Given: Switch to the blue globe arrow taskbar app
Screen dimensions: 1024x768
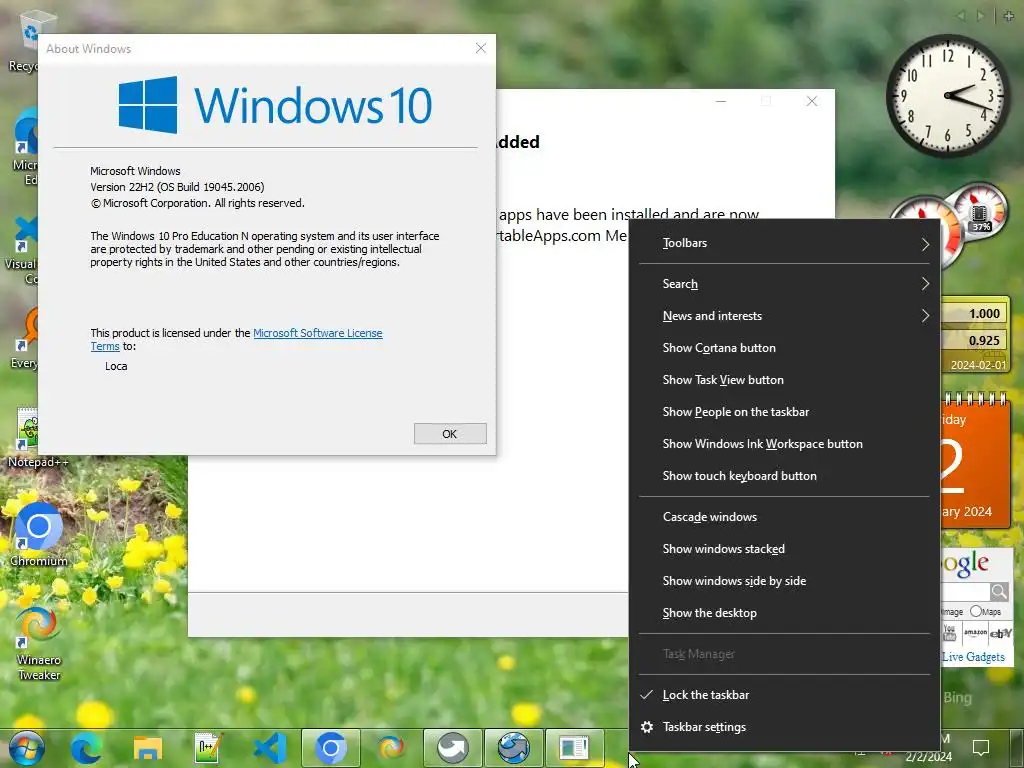Looking at the screenshot, I should (514, 748).
